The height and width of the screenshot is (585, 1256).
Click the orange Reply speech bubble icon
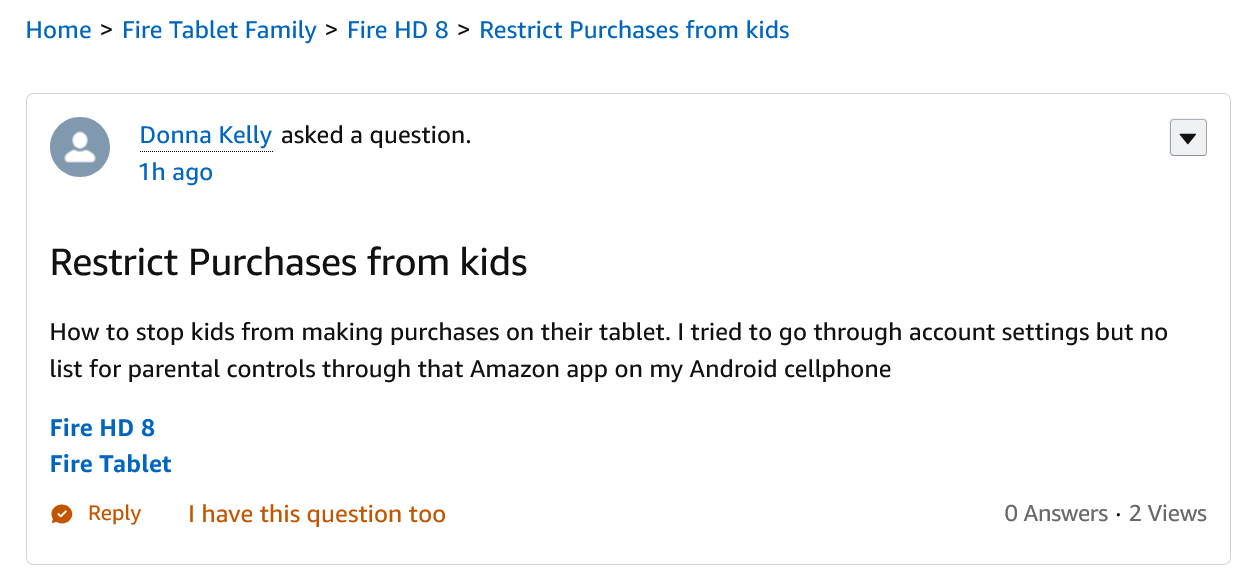tap(62, 514)
